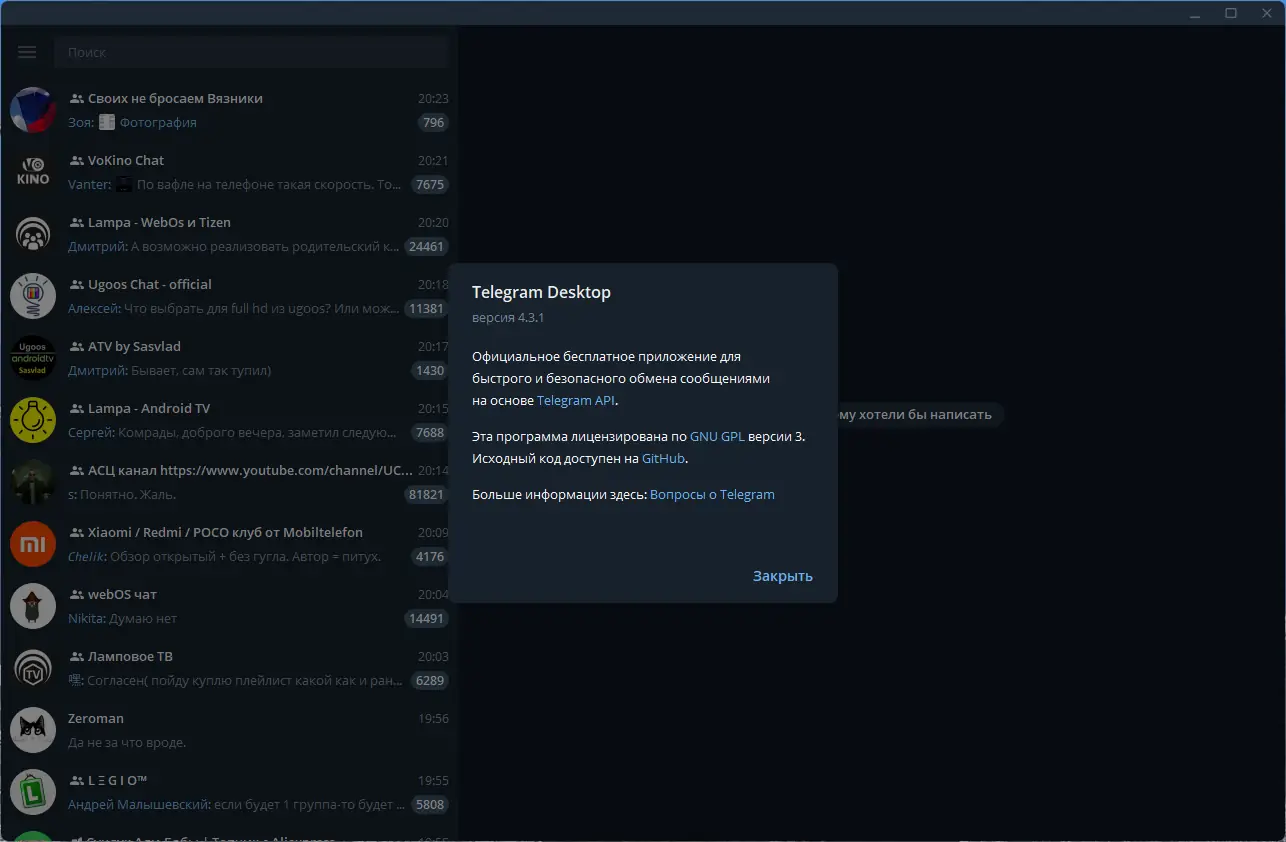Open the Своих не бросаем Вязники chat
The height and width of the screenshot is (842, 1286).
tap(230, 110)
